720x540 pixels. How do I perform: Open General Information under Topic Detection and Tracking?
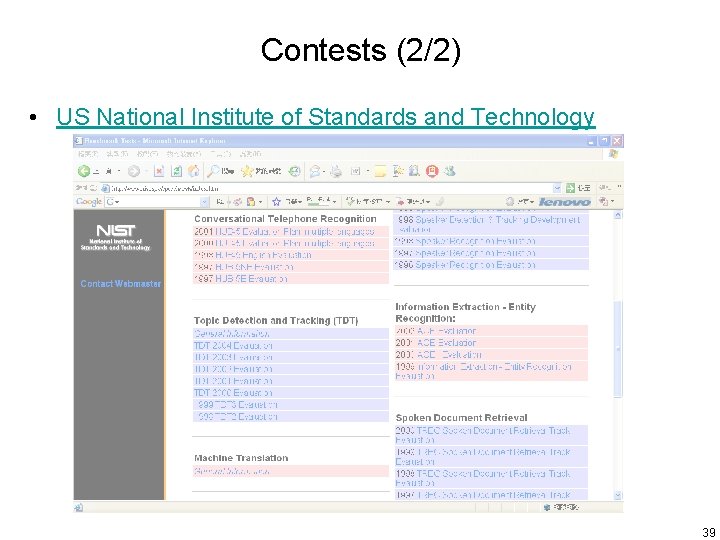pos(231,334)
